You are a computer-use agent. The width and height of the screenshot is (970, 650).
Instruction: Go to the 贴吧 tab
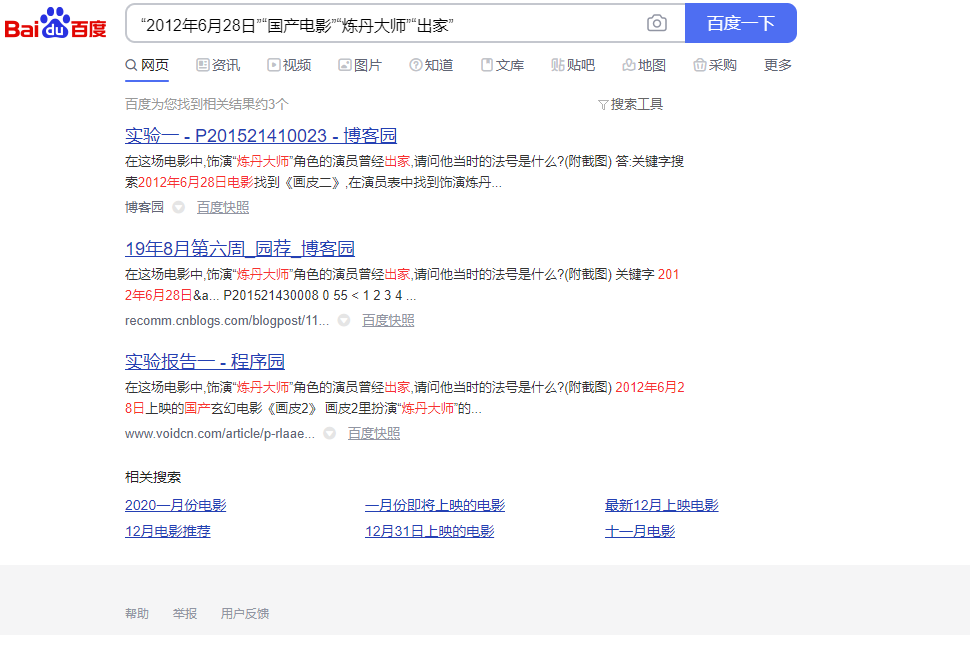click(573, 65)
